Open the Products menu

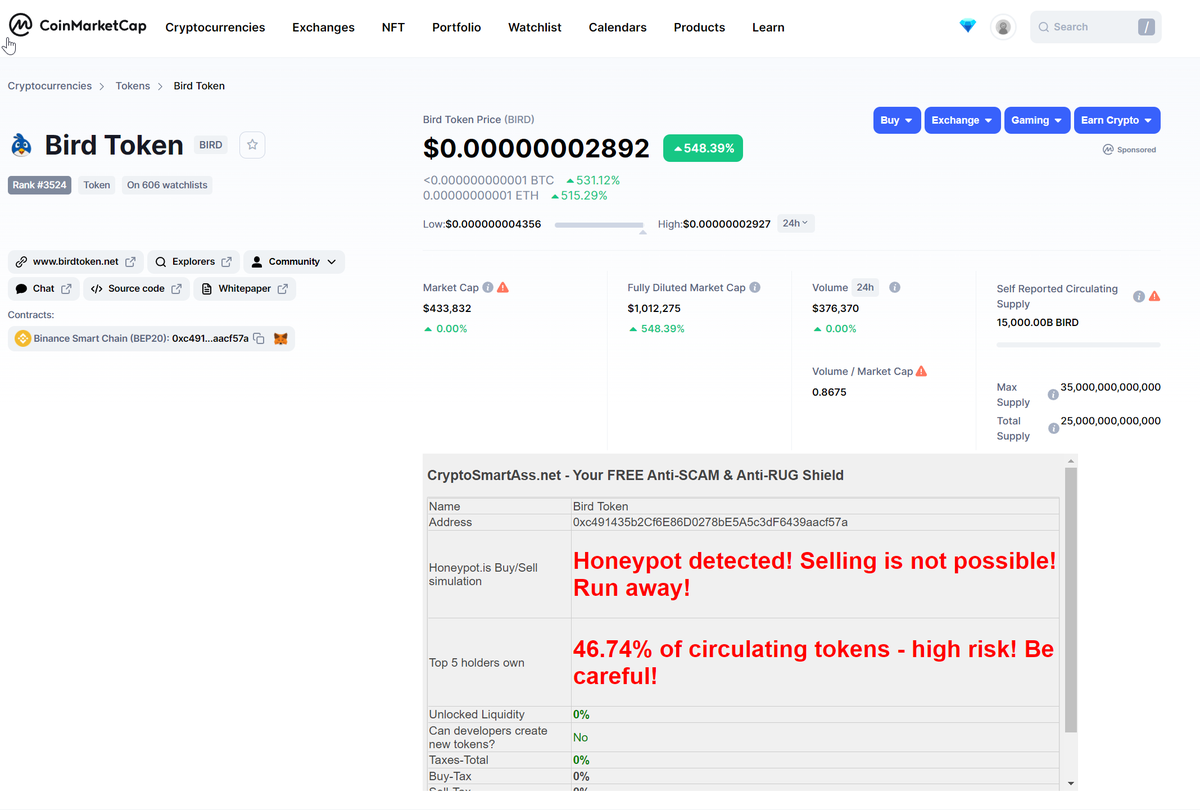pyautogui.click(x=699, y=27)
